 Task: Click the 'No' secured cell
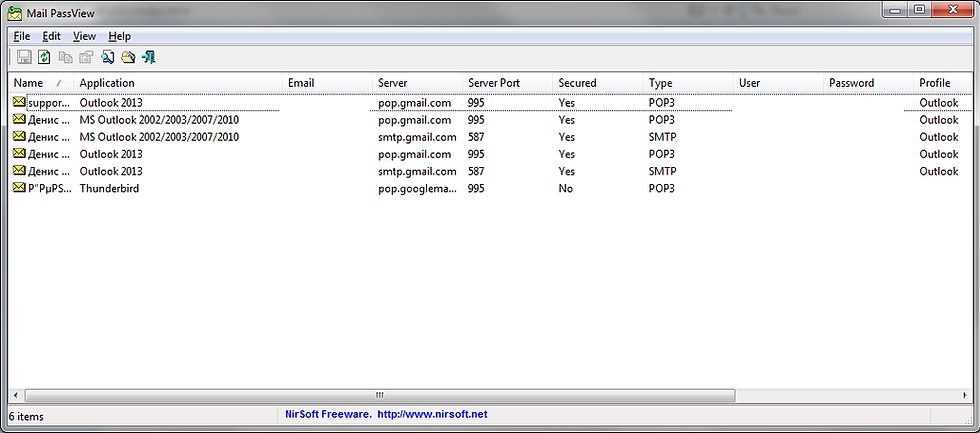[x=566, y=188]
